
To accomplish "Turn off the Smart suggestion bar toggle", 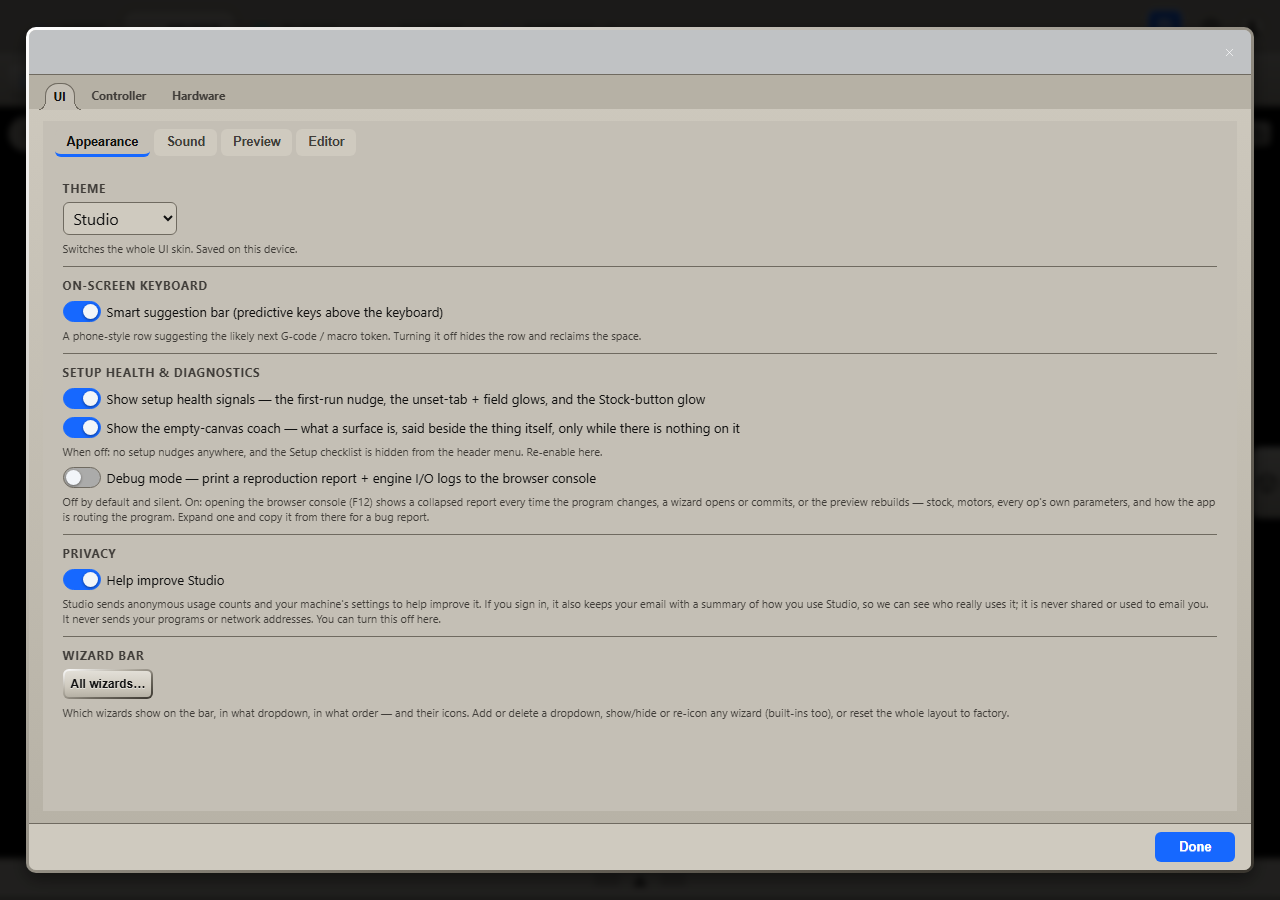I will (x=82, y=312).
